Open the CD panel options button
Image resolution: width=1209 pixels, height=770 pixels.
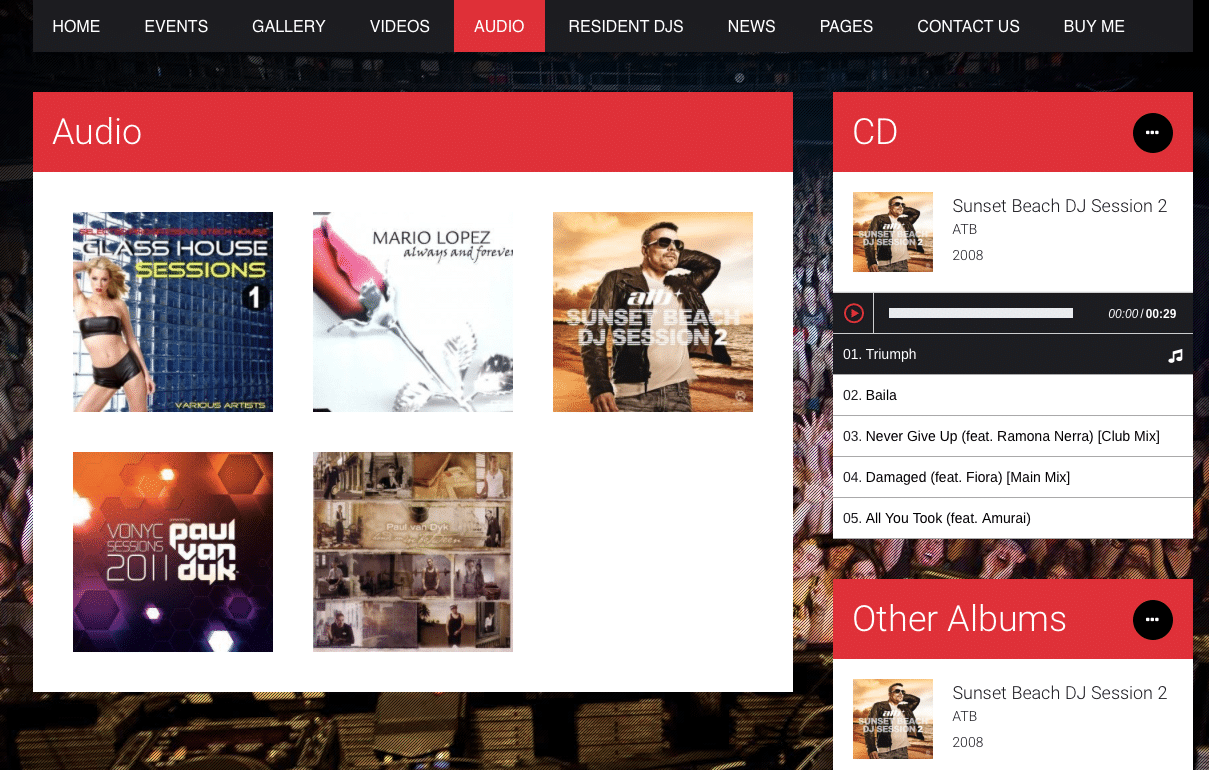(1153, 132)
